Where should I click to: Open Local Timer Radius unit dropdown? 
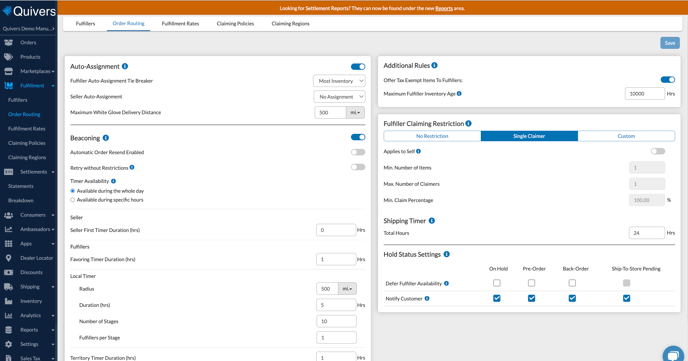[348, 289]
